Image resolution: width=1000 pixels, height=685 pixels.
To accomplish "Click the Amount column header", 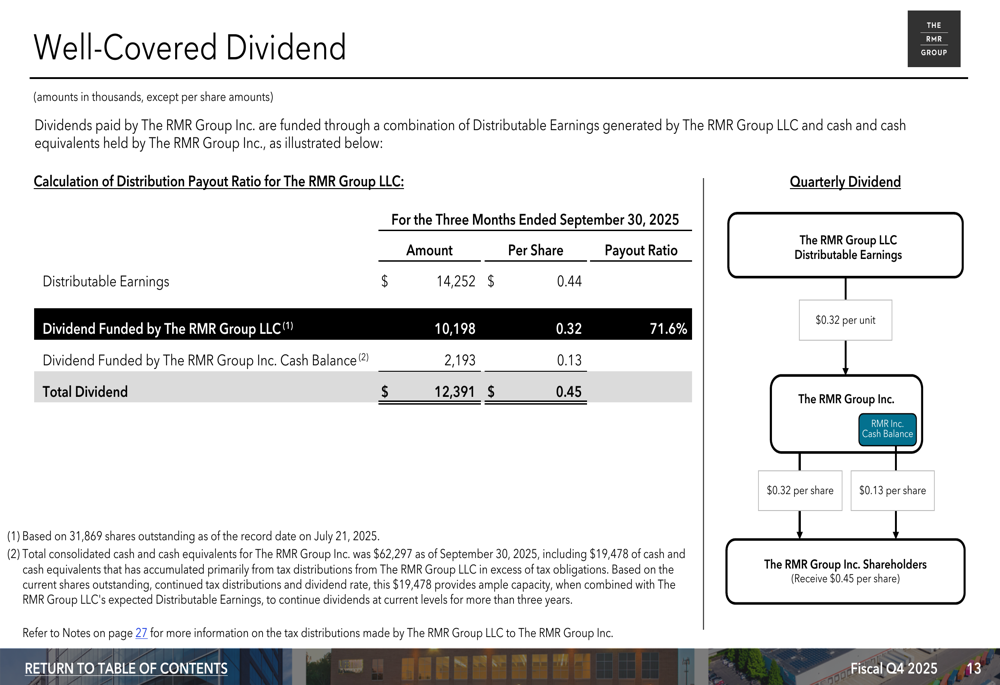I will coord(429,250).
